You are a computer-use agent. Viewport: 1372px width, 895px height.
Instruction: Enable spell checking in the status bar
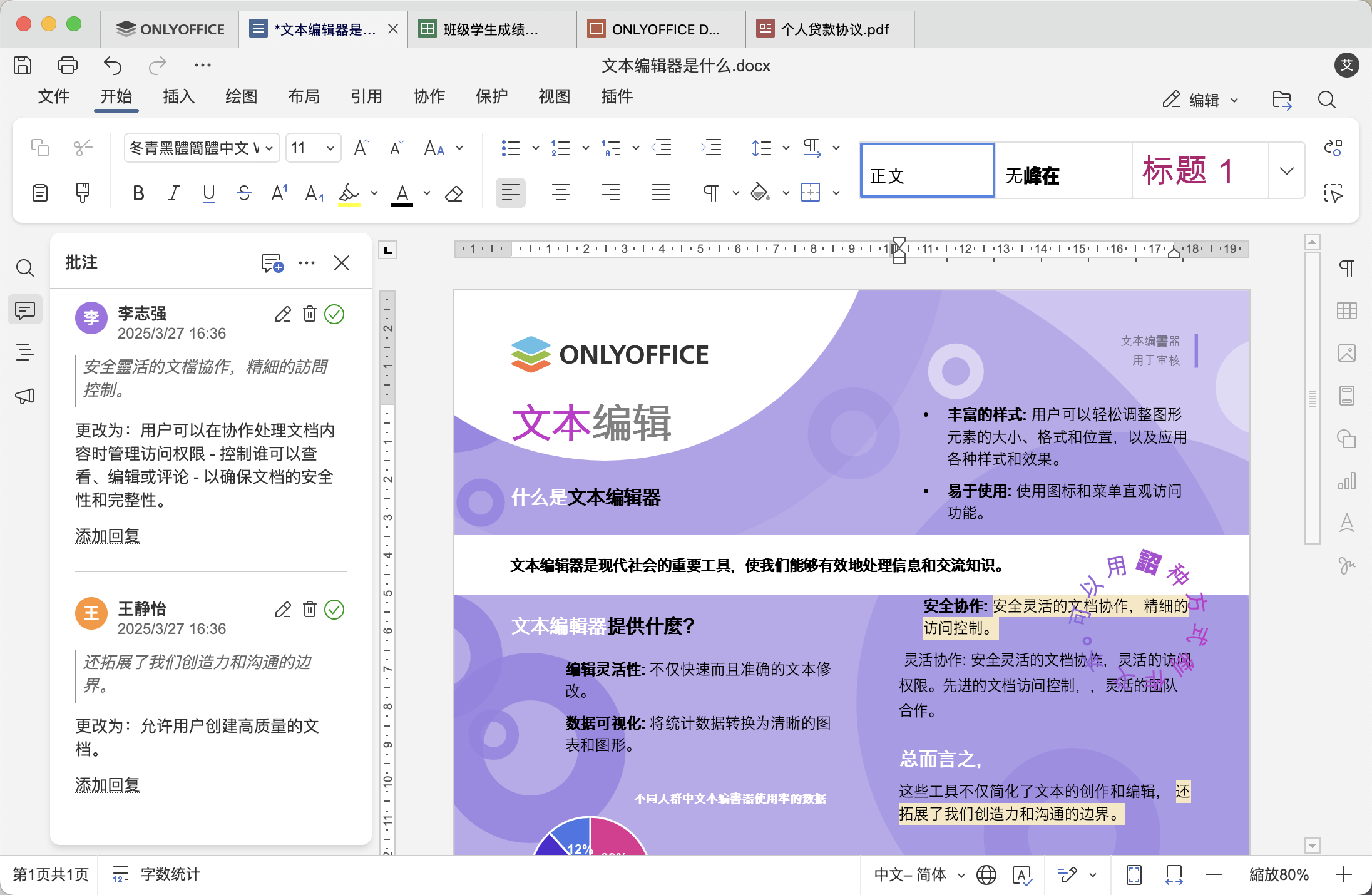pyautogui.click(x=1023, y=874)
